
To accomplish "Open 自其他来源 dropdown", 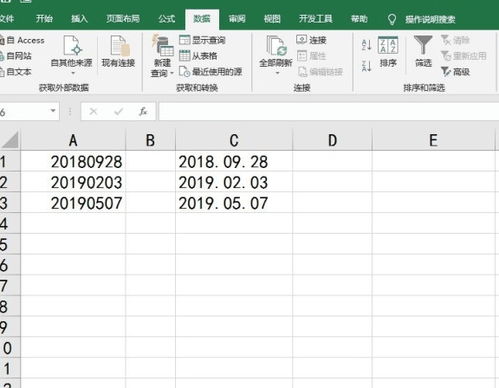I will click(72, 55).
